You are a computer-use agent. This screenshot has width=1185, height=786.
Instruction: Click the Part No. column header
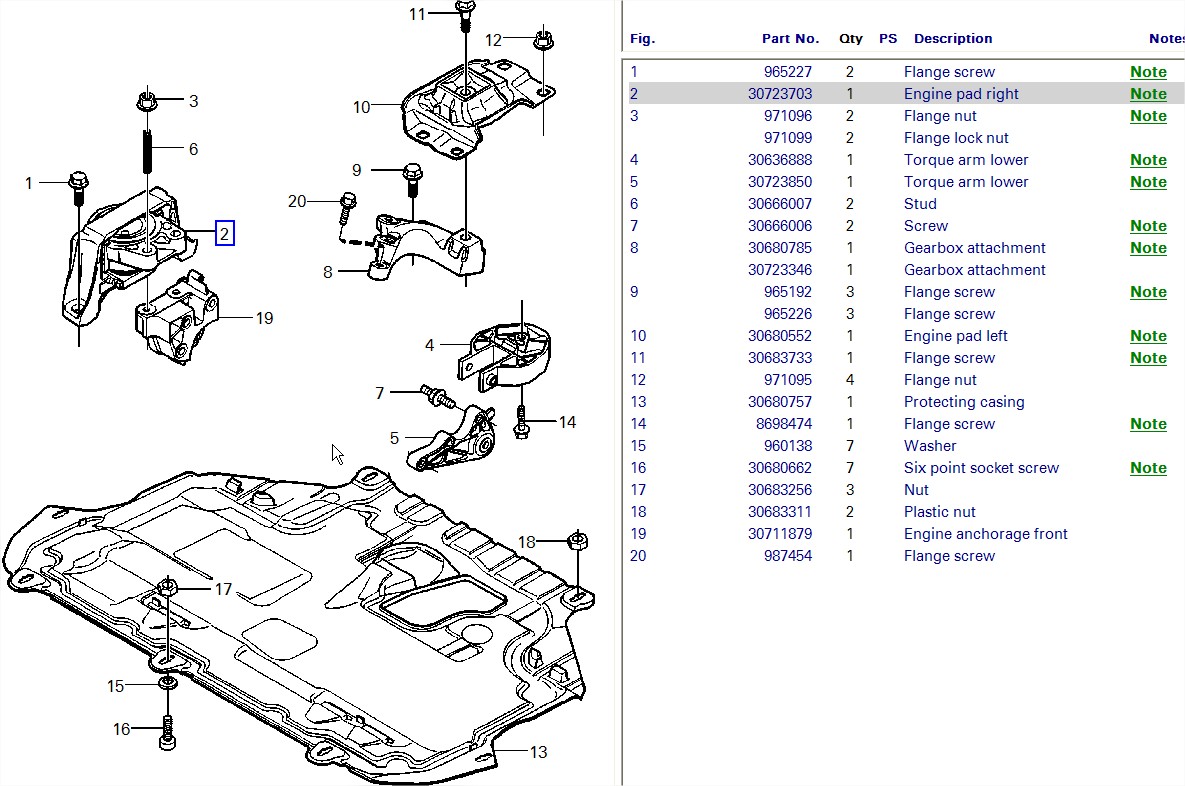click(x=790, y=39)
